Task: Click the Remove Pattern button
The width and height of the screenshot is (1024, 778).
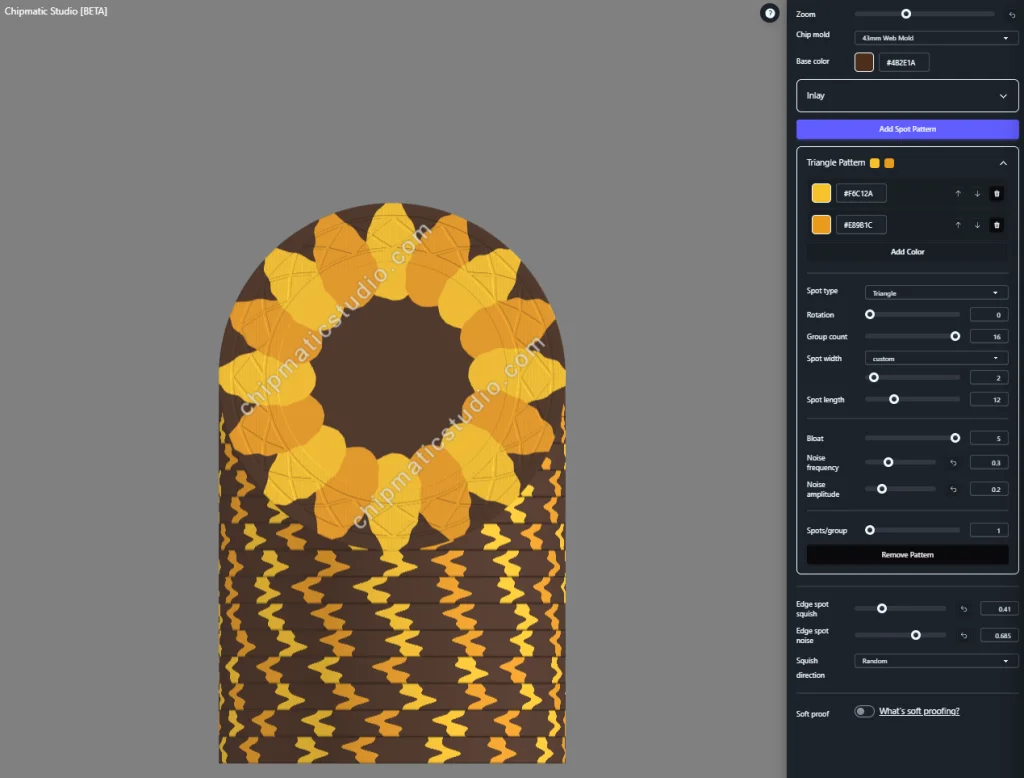Action: click(x=907, y=555)
